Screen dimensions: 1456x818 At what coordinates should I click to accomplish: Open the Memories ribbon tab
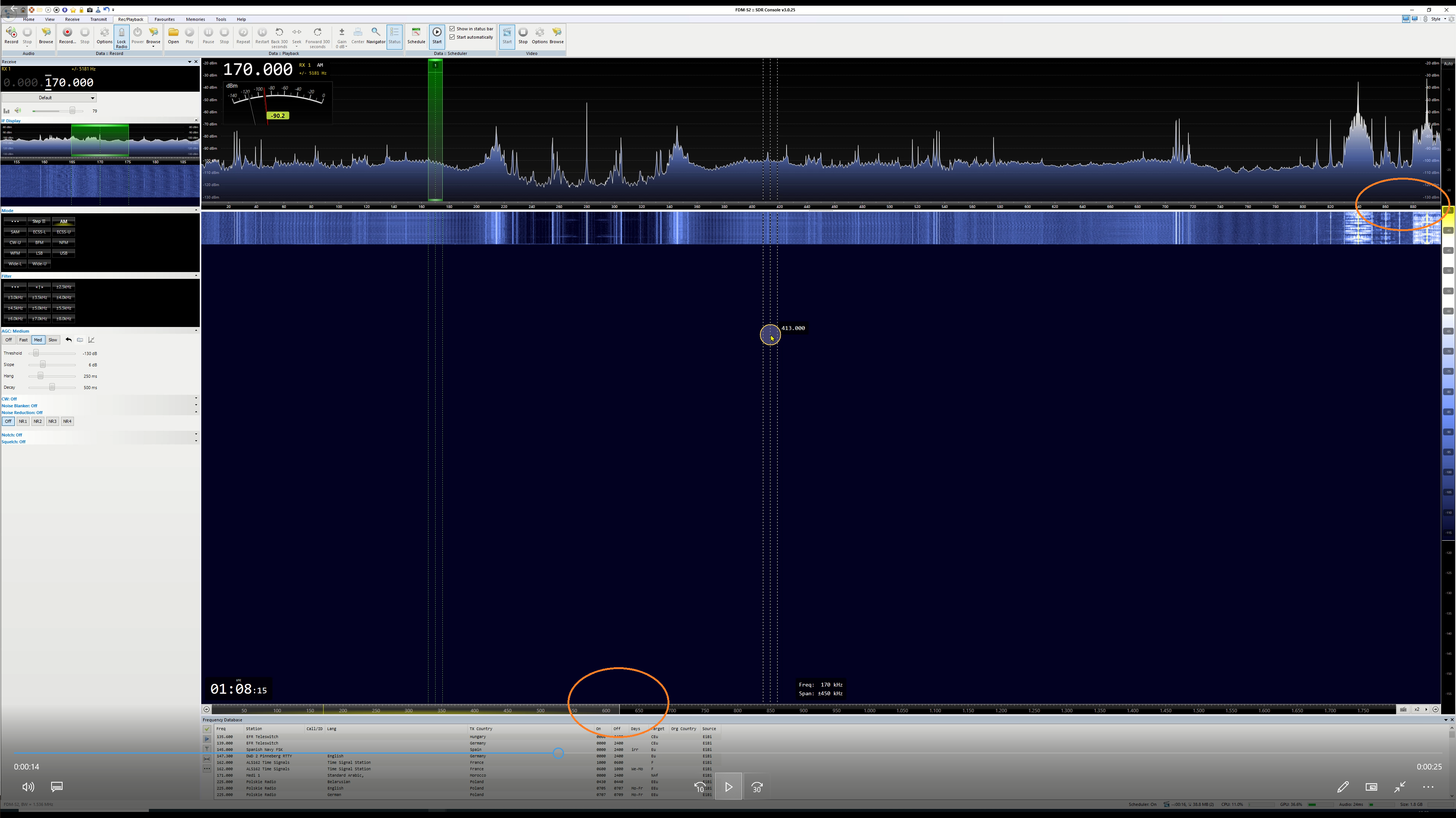coord(196,19)
